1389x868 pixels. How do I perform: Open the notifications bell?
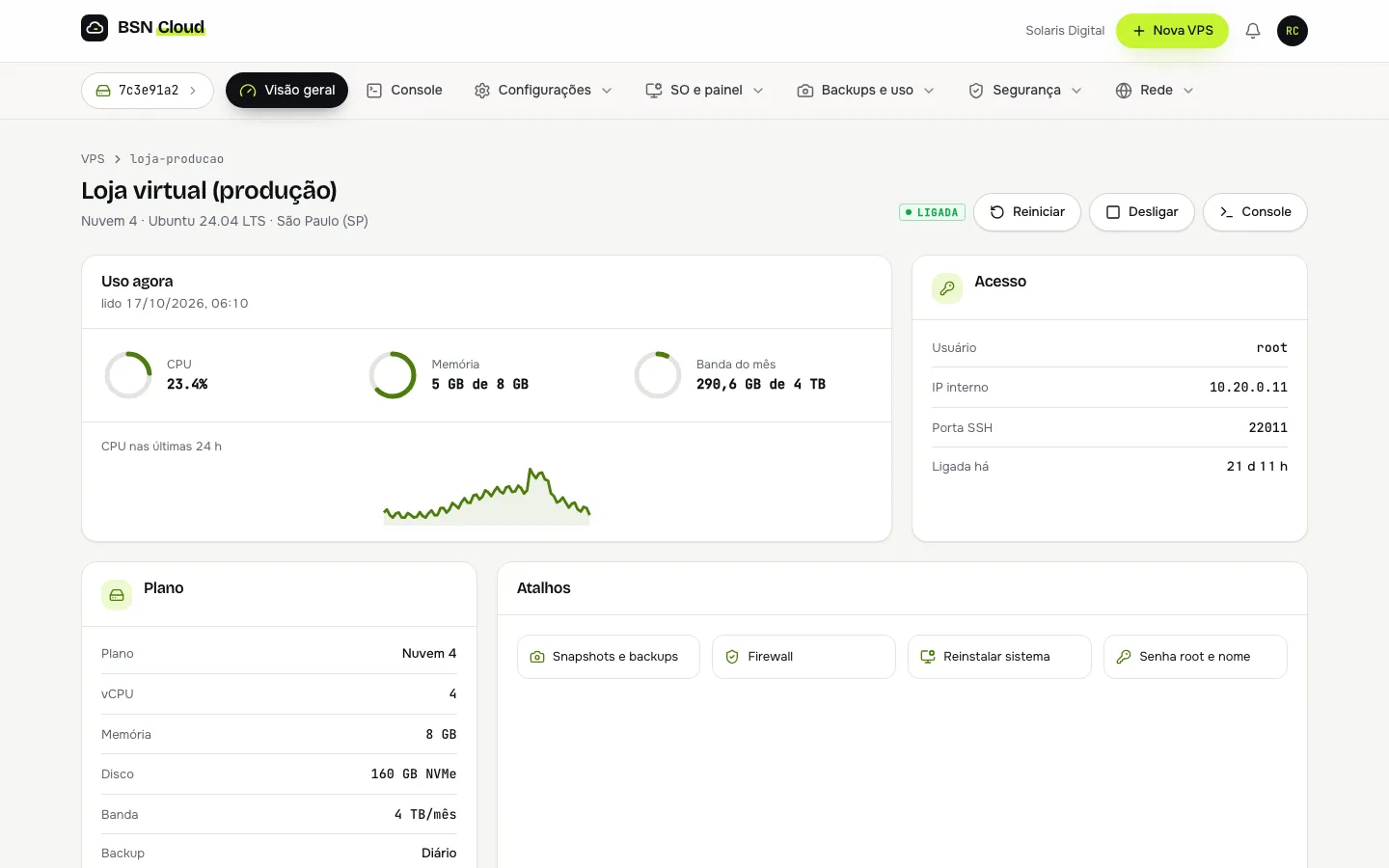tap(1253, 31)
